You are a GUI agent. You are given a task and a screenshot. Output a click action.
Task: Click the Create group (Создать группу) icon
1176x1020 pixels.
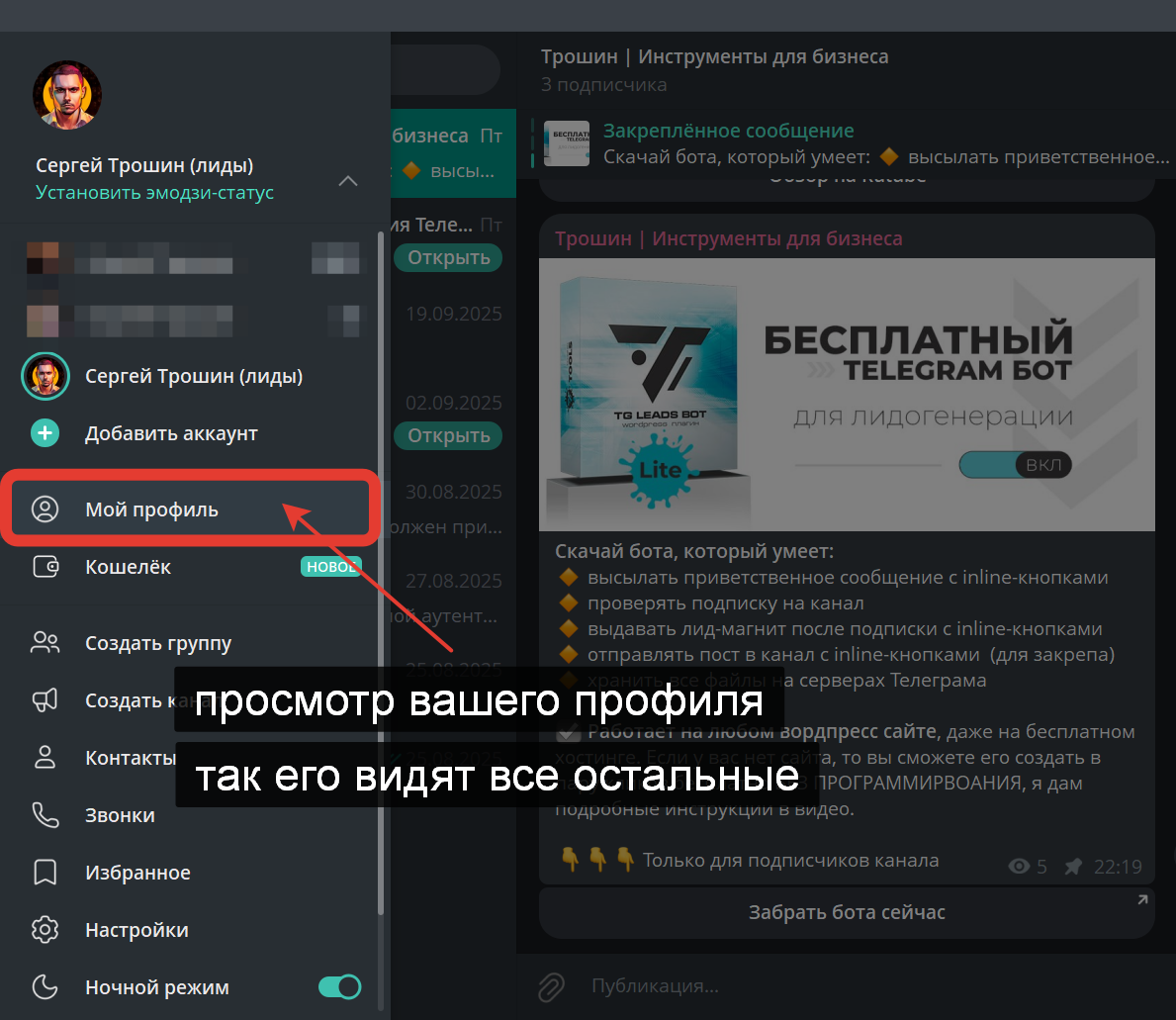coord(45,643)
